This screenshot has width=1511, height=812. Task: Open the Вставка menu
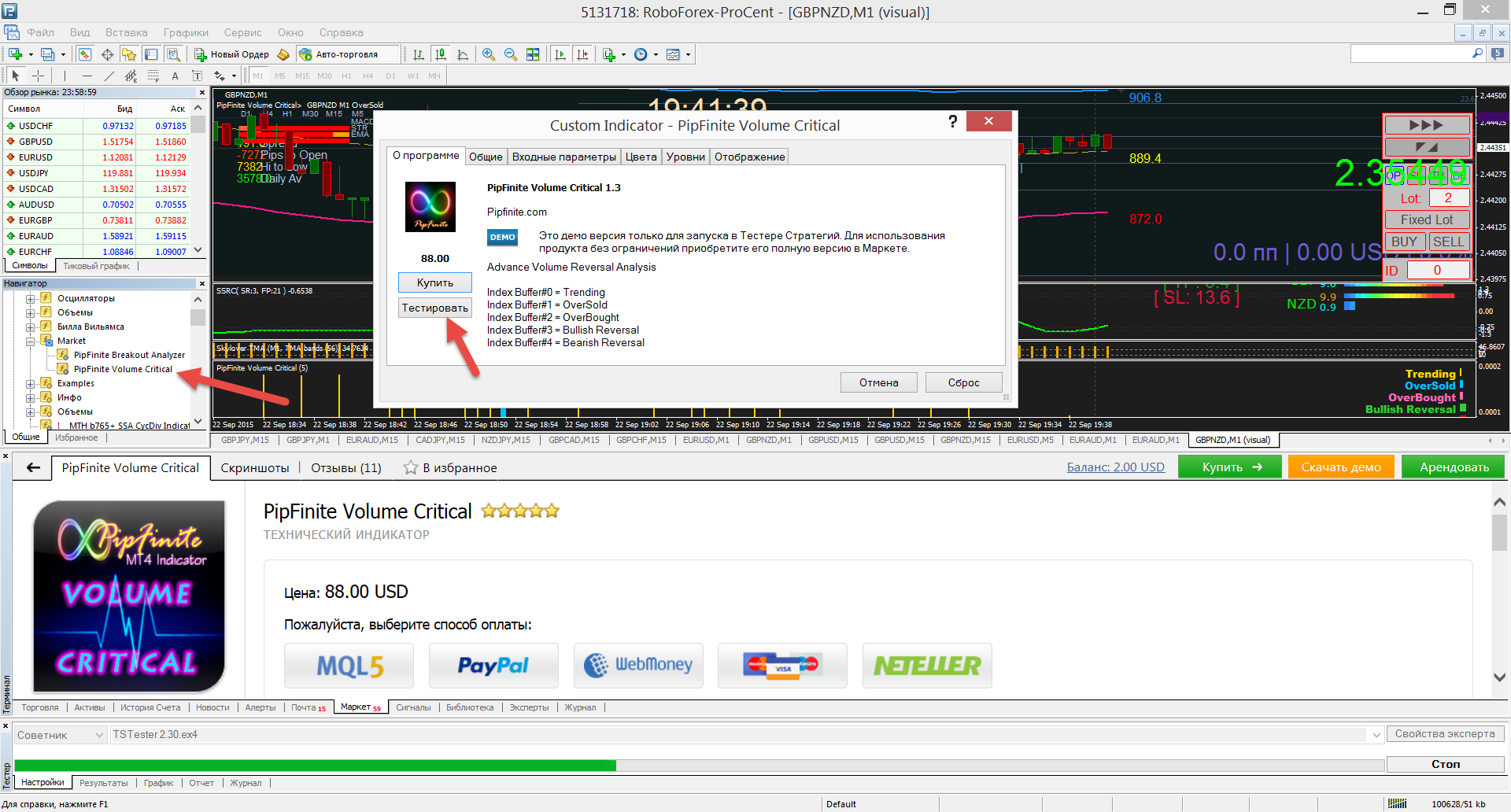click(126, 32)
